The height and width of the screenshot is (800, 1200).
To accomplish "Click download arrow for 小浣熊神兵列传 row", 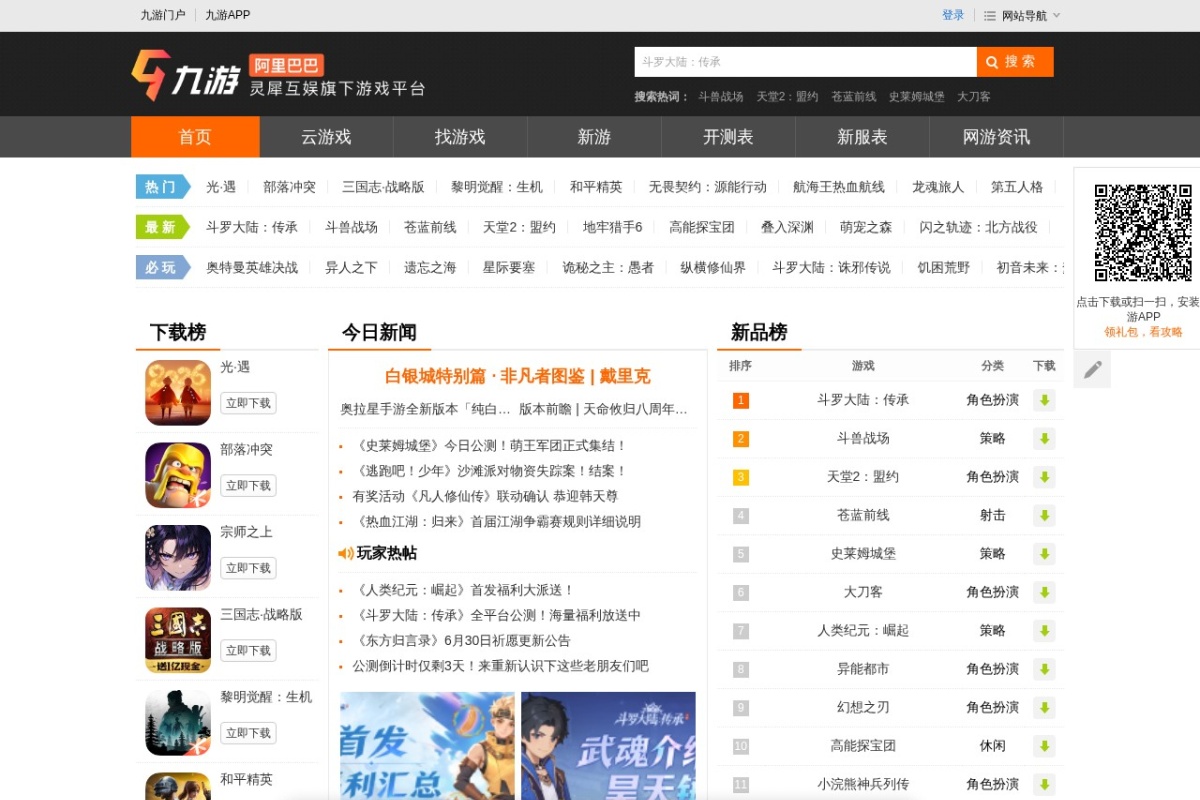I will [x=1045, y=785].
